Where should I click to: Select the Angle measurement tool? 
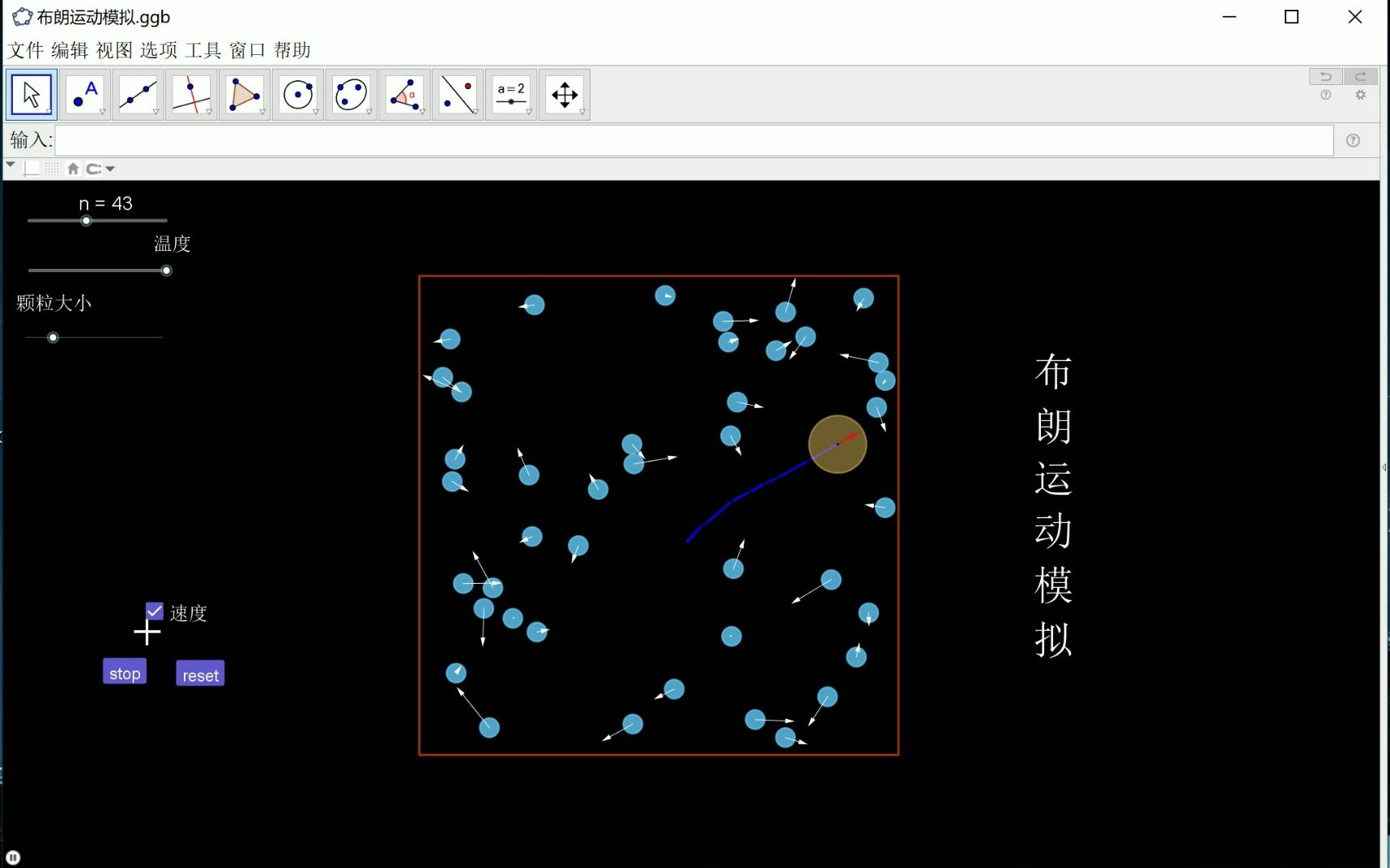403,94
